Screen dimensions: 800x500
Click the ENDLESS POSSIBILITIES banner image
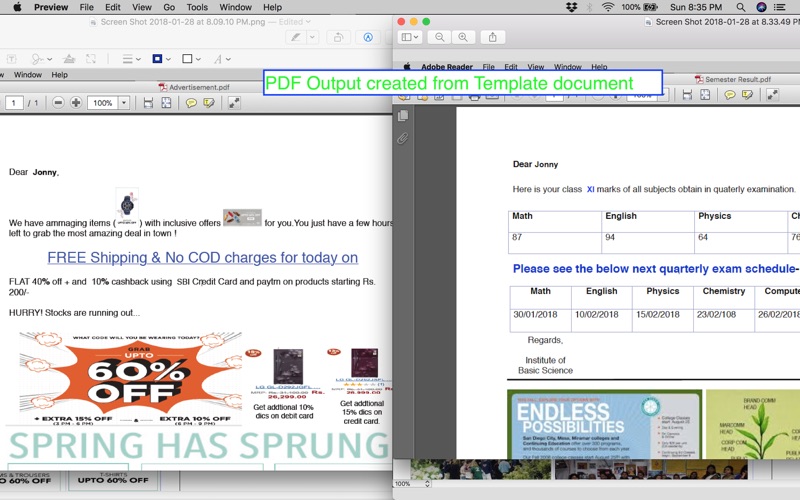(605, 424)
